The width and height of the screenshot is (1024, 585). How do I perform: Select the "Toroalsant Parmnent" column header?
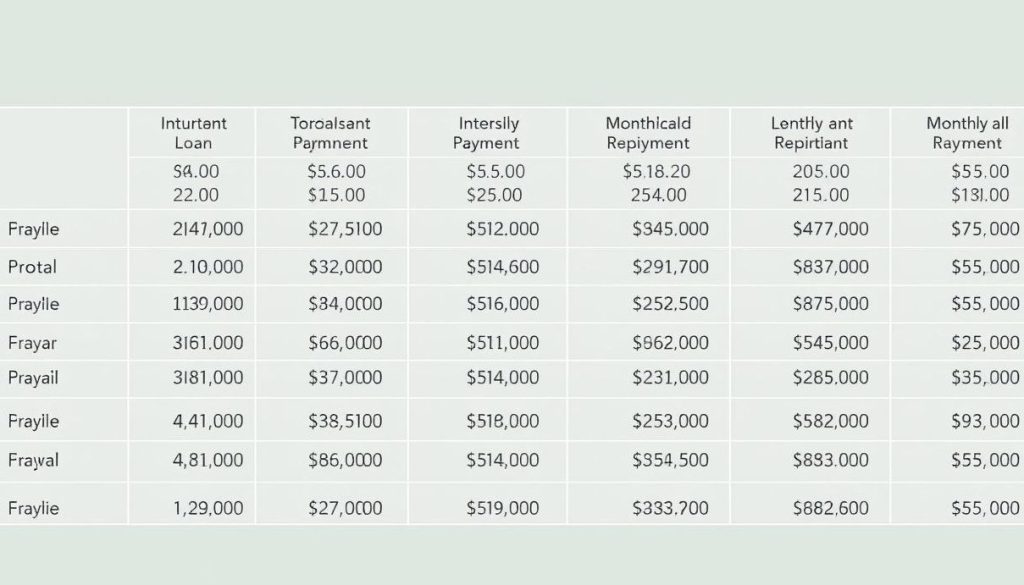[330, 133]
